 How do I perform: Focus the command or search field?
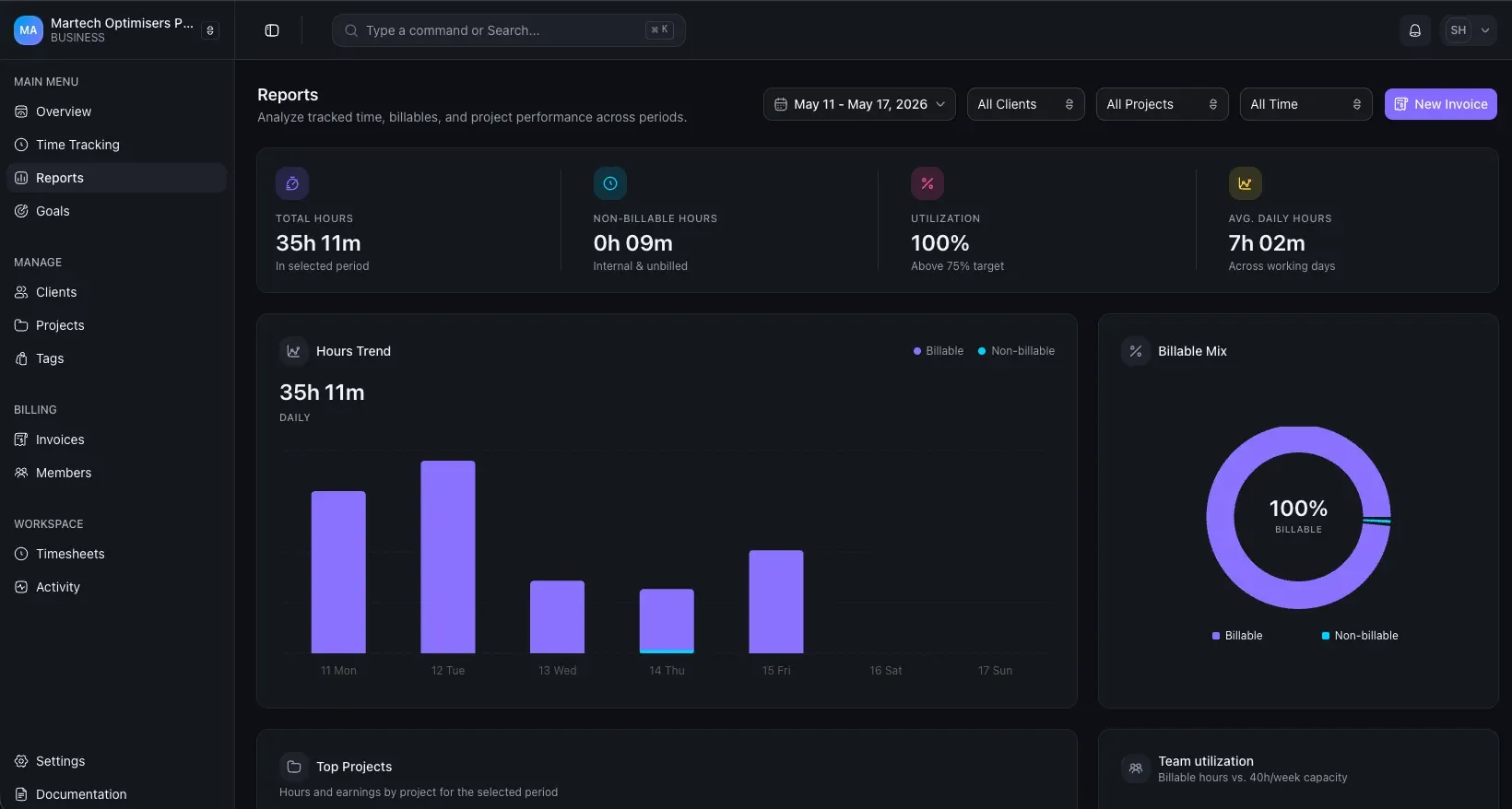509,30
